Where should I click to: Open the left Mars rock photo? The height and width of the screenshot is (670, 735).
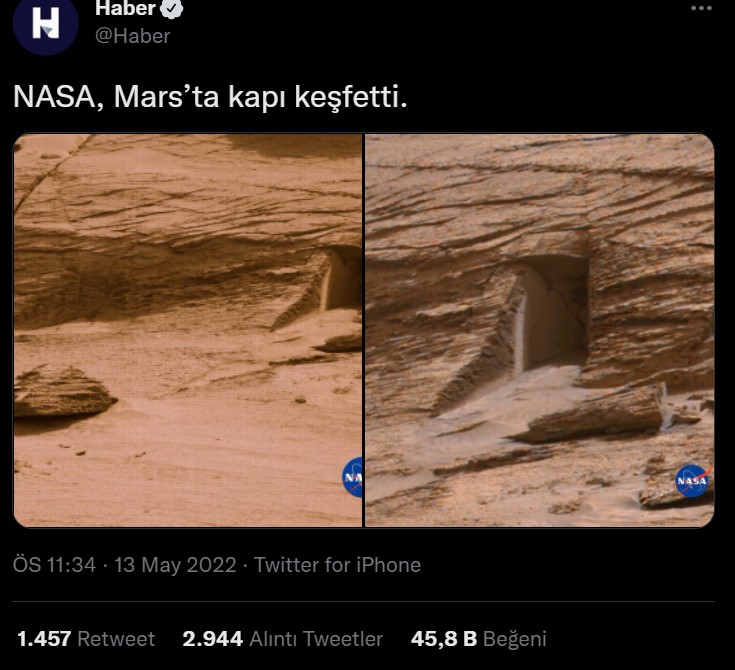(188, 331)
